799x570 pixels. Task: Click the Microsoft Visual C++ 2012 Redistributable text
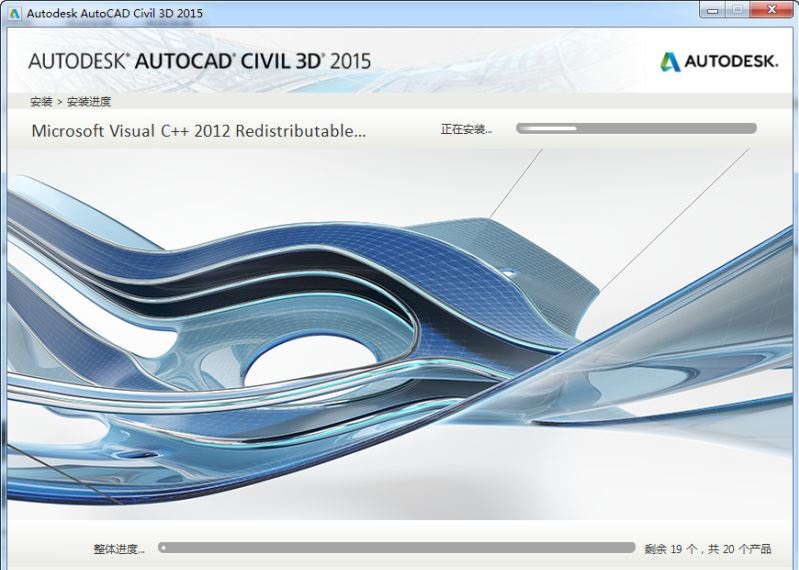pos(199,131)
